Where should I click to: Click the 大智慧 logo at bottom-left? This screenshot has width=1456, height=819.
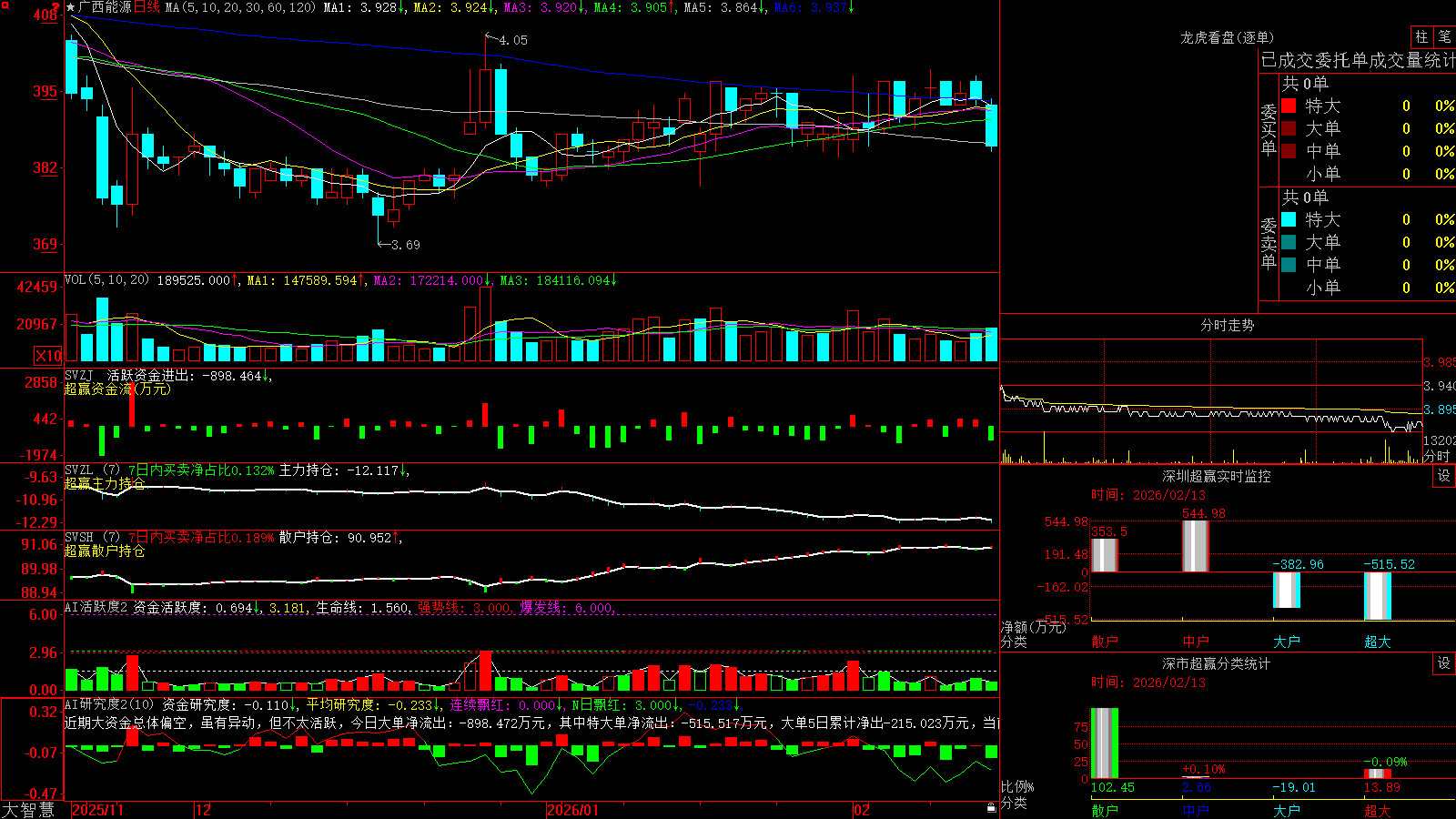(x=28, y=810)
